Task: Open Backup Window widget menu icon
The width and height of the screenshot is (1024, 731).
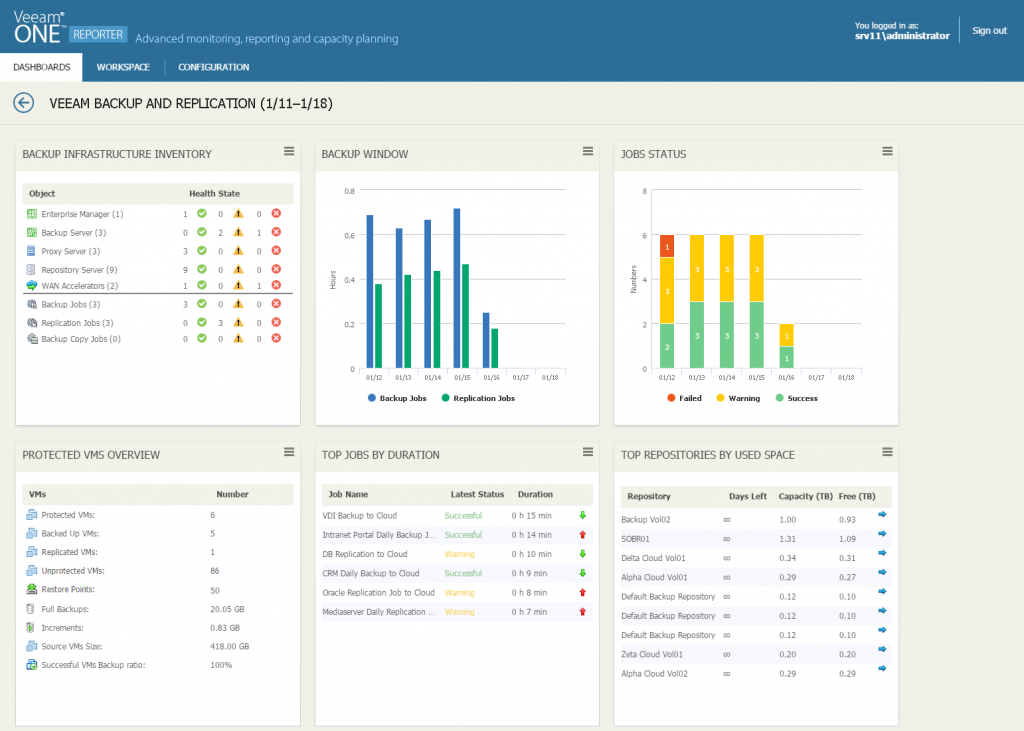Action: (x=588, y=151)
